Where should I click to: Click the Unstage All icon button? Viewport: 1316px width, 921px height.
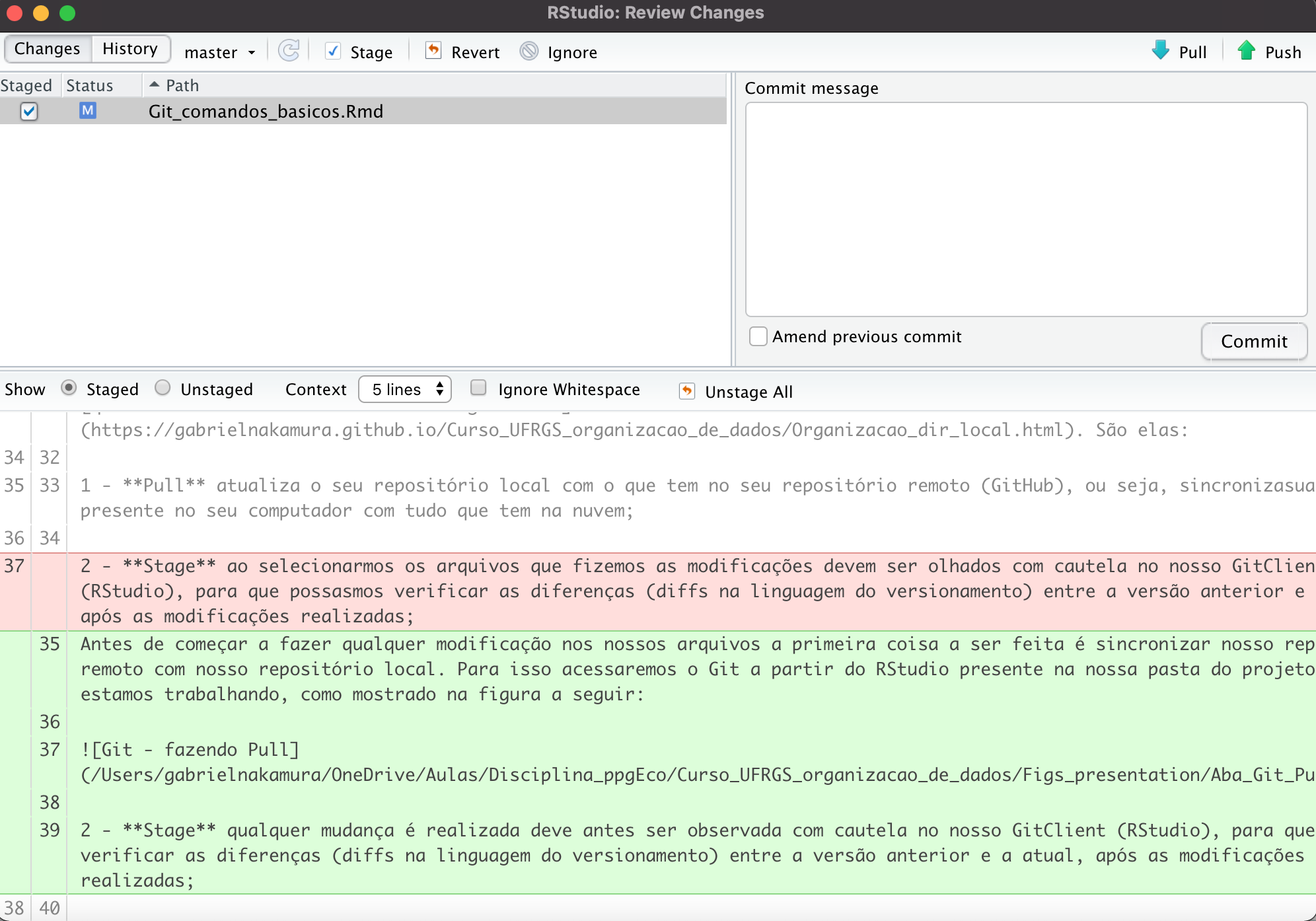(688, 391)
